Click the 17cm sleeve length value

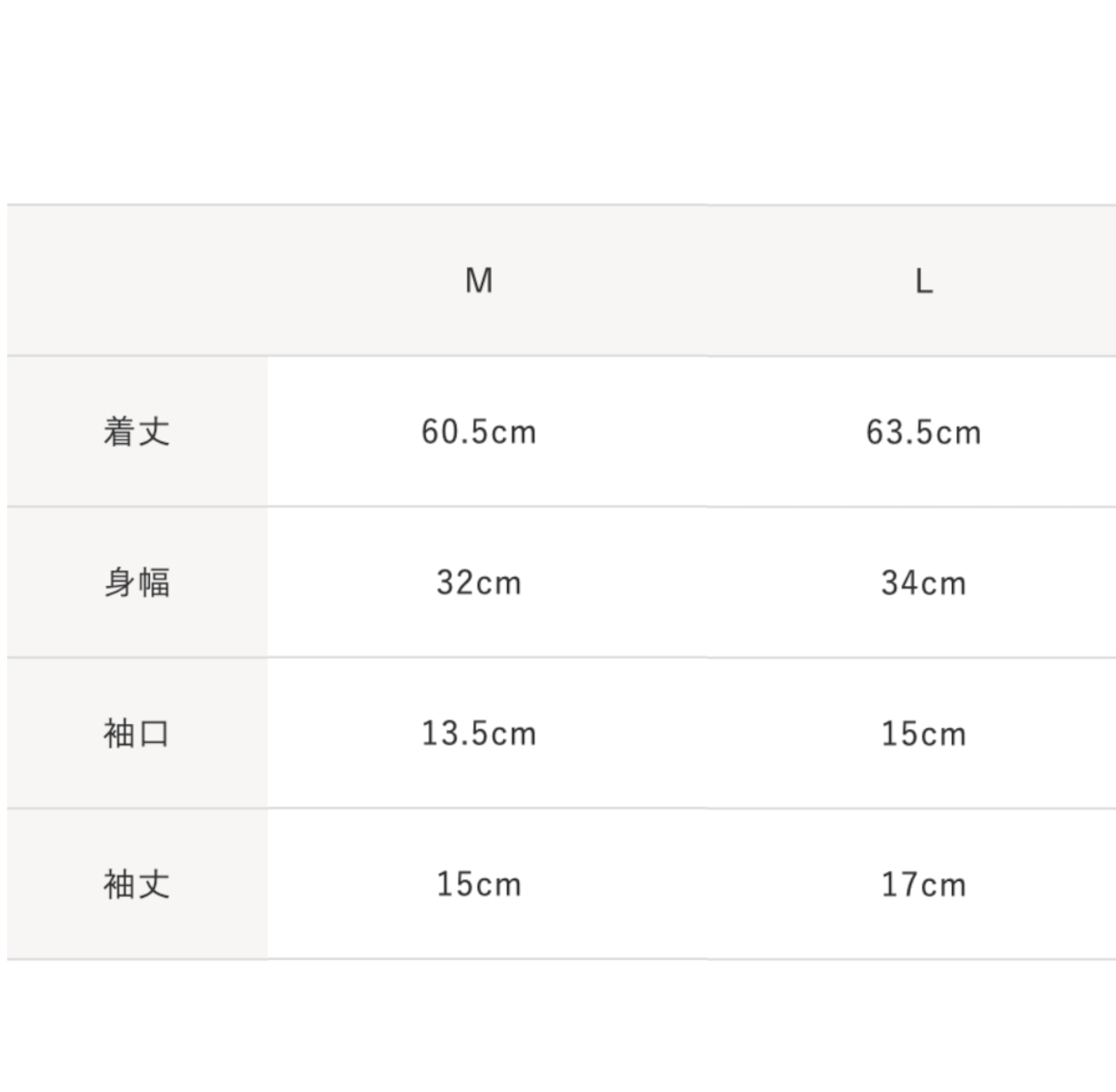[923, 884]
